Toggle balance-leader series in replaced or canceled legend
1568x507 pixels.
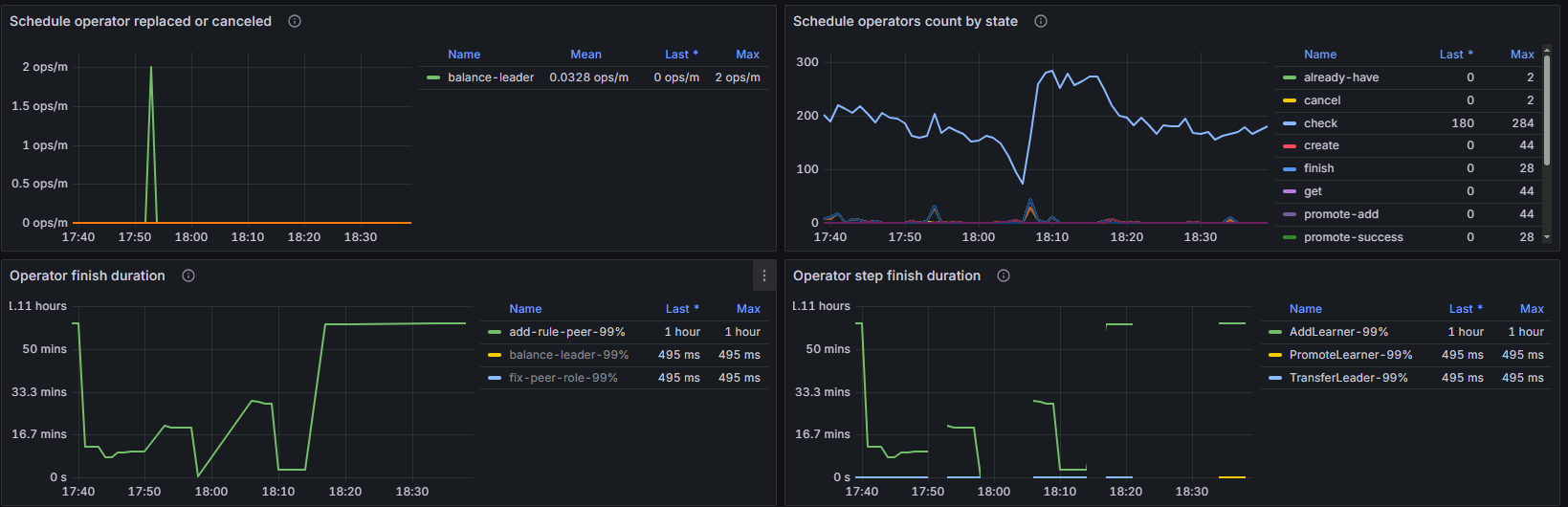pyautogui.click(x=491, y=77)
